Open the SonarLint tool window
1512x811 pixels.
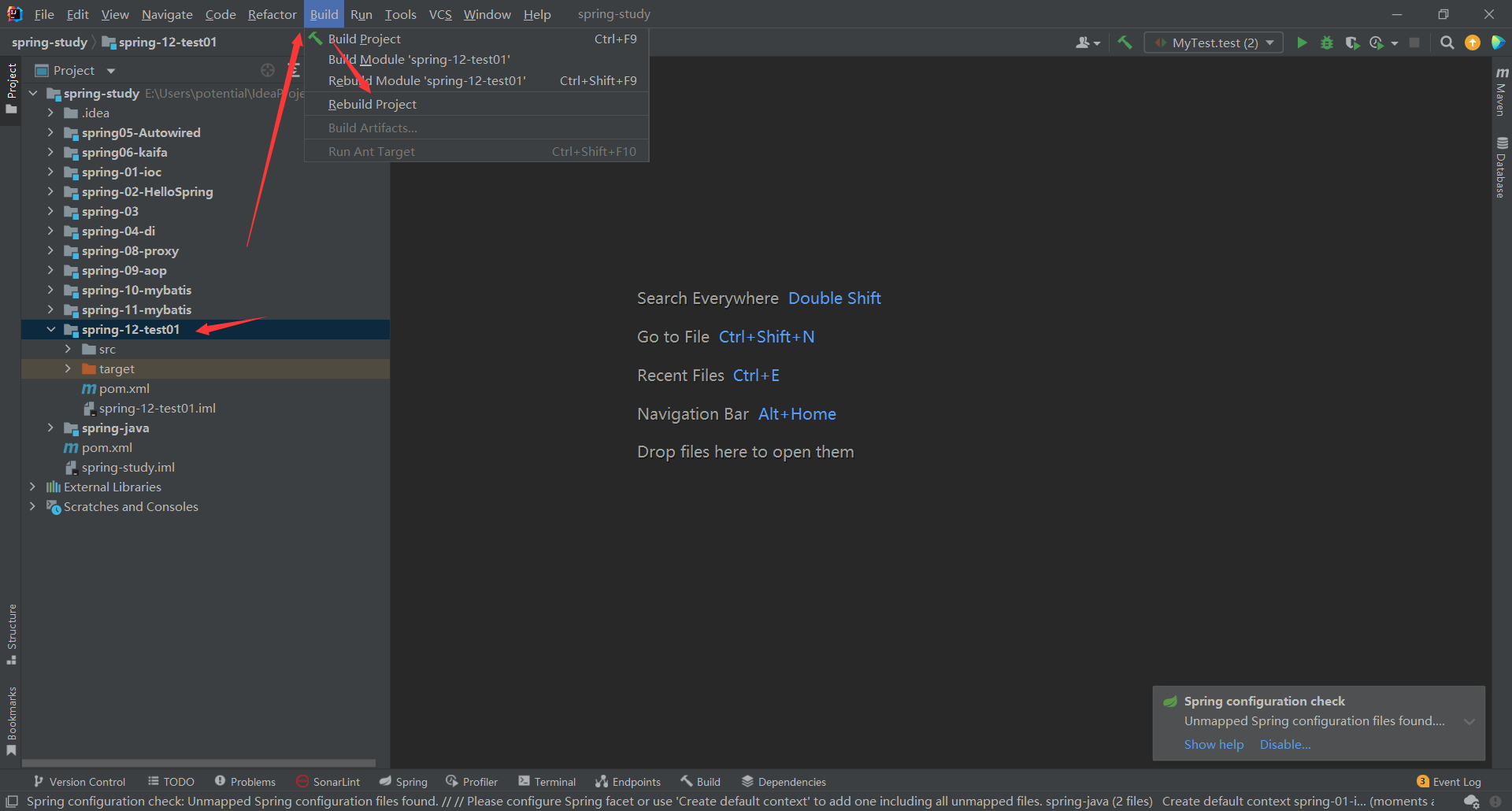[328, 781]
